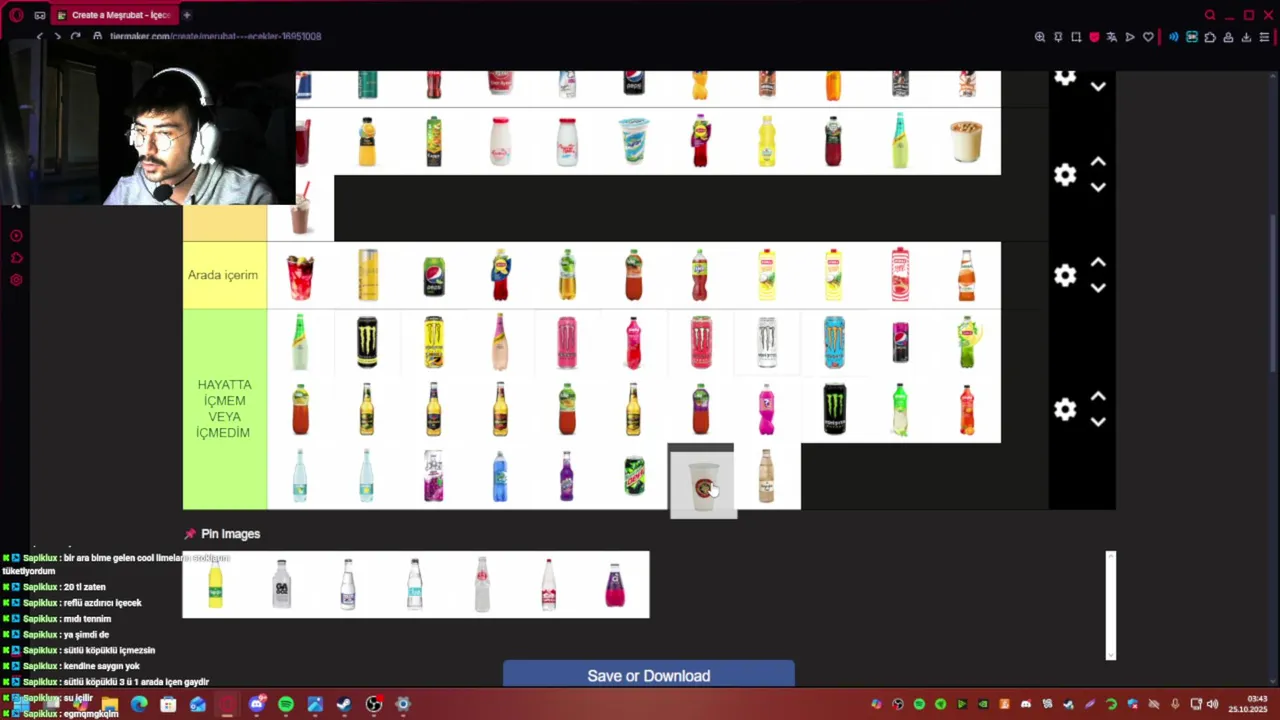Take a snapshot with the capture icon
This screenshot has height=720, width=1280.
pos(1076,37)
